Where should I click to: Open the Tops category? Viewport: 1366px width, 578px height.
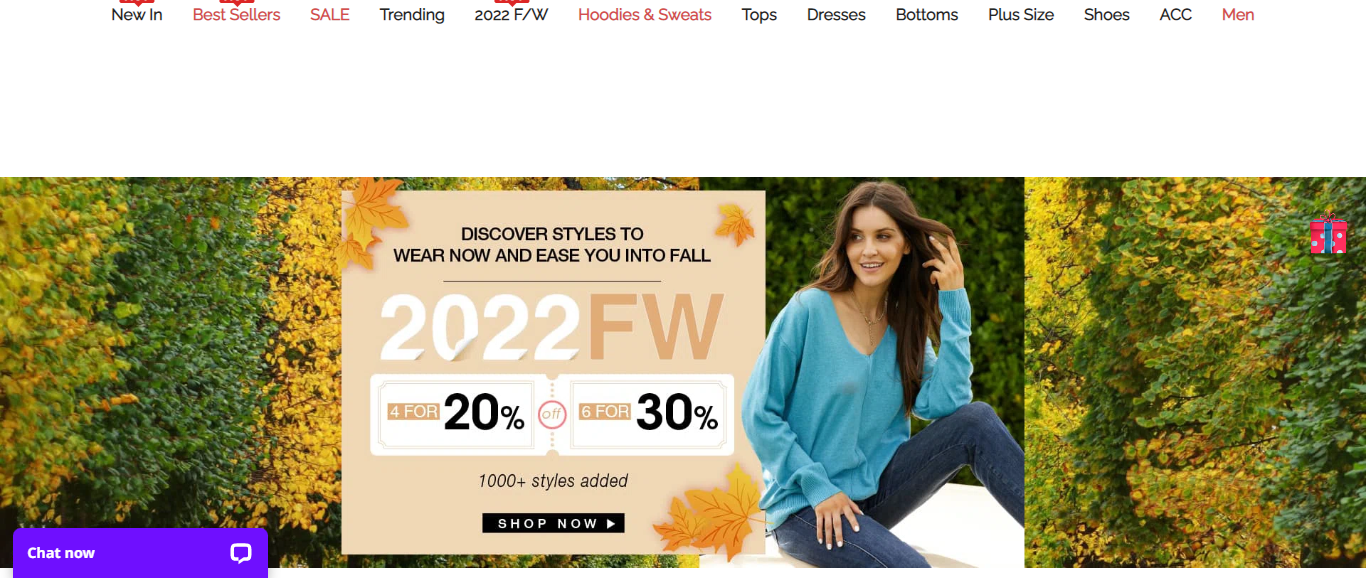[759, 15]
